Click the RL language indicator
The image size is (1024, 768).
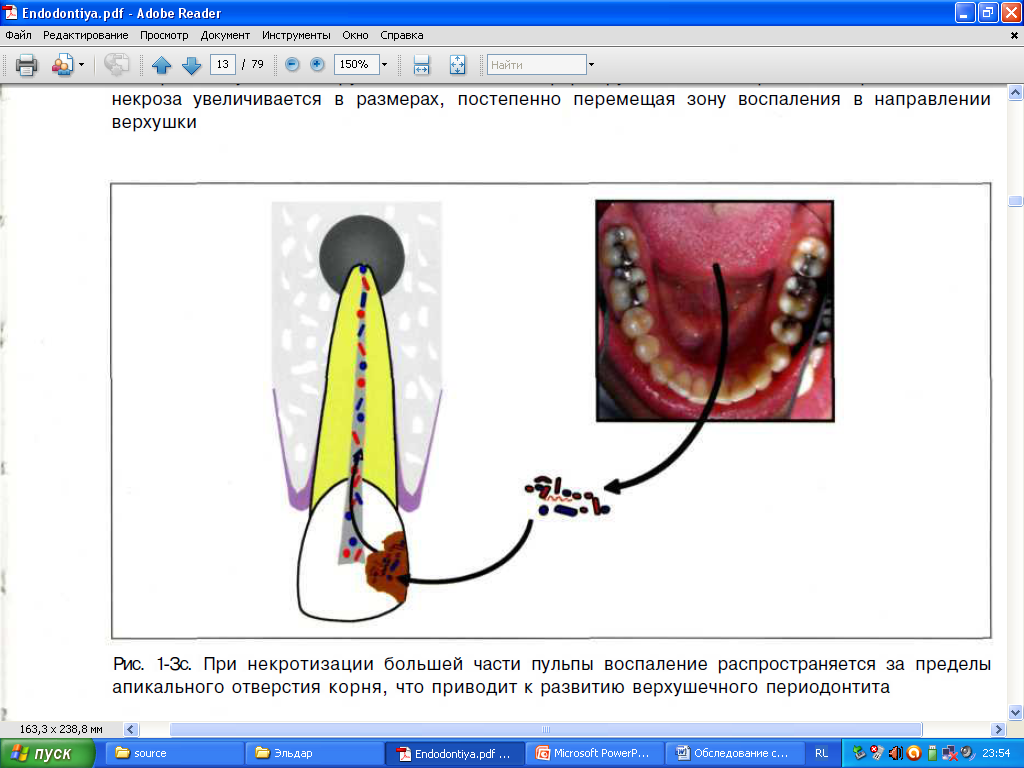click(x=822, y=753)
